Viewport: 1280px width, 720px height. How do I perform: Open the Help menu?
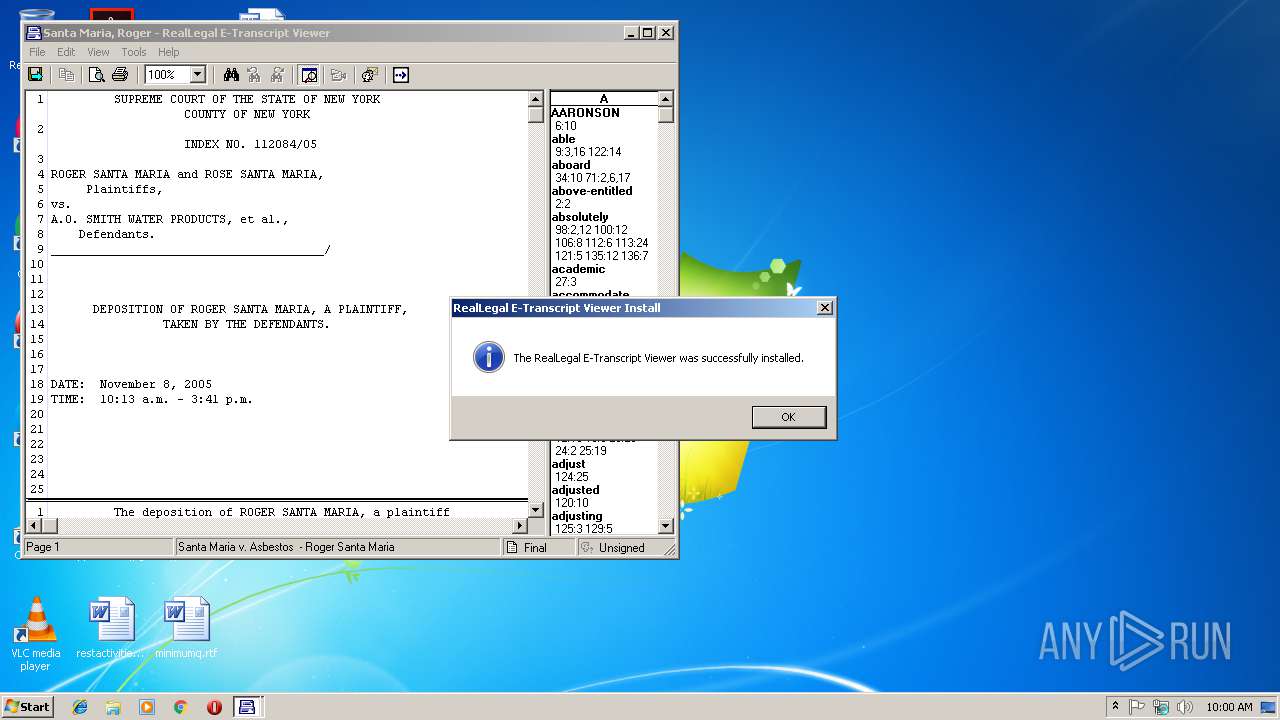point(169,52)
